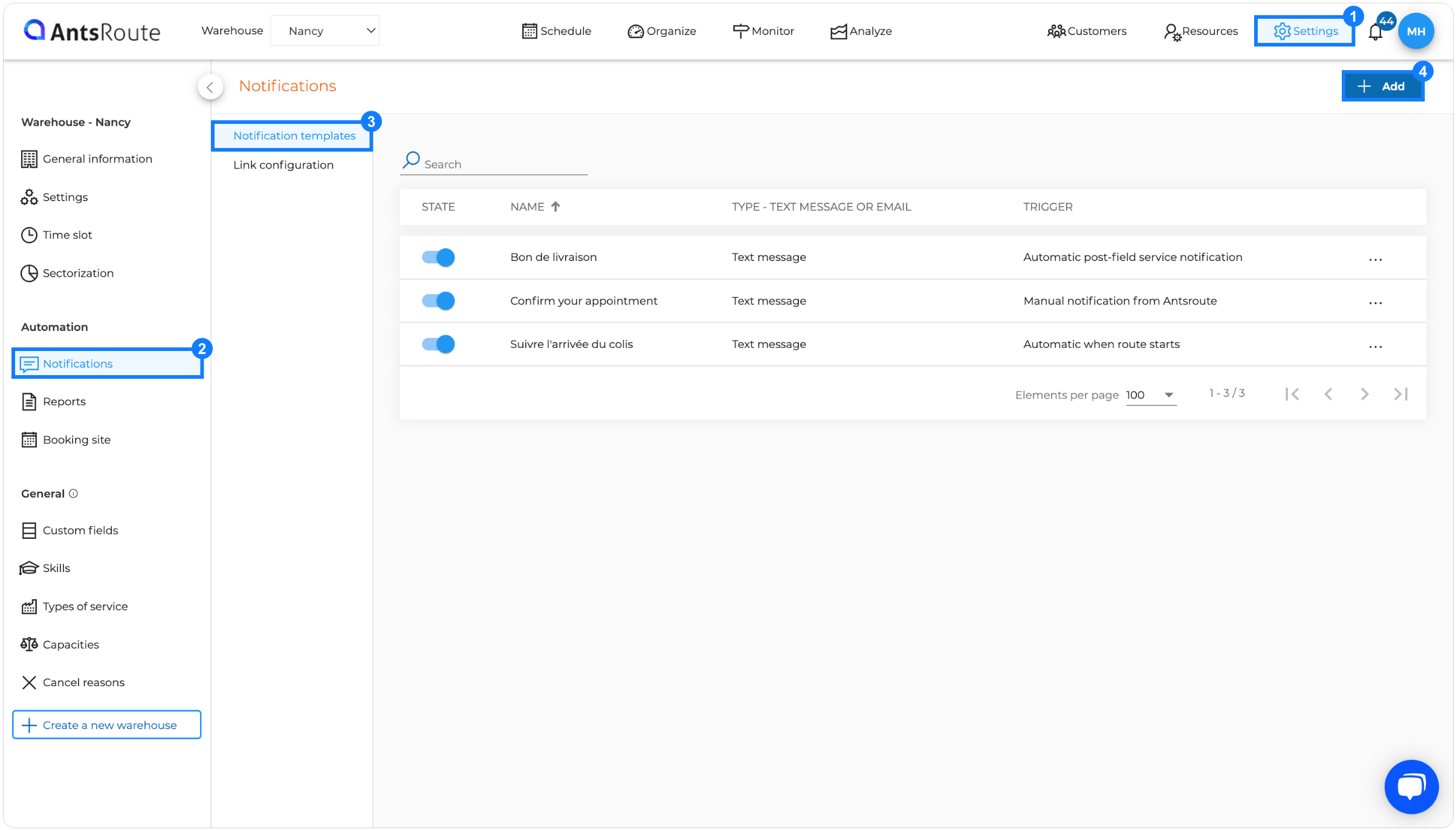Toggle off Confirm your appointment notification
1456x830 pixels.
pyautogui.click(x=438, y=301)
